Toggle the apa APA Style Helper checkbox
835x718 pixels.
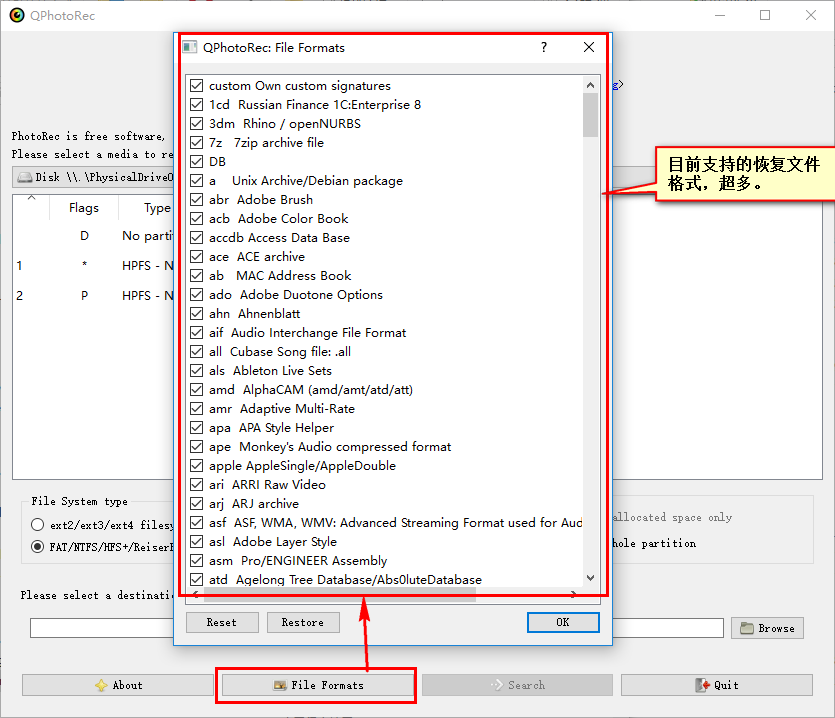coord(197,428)
